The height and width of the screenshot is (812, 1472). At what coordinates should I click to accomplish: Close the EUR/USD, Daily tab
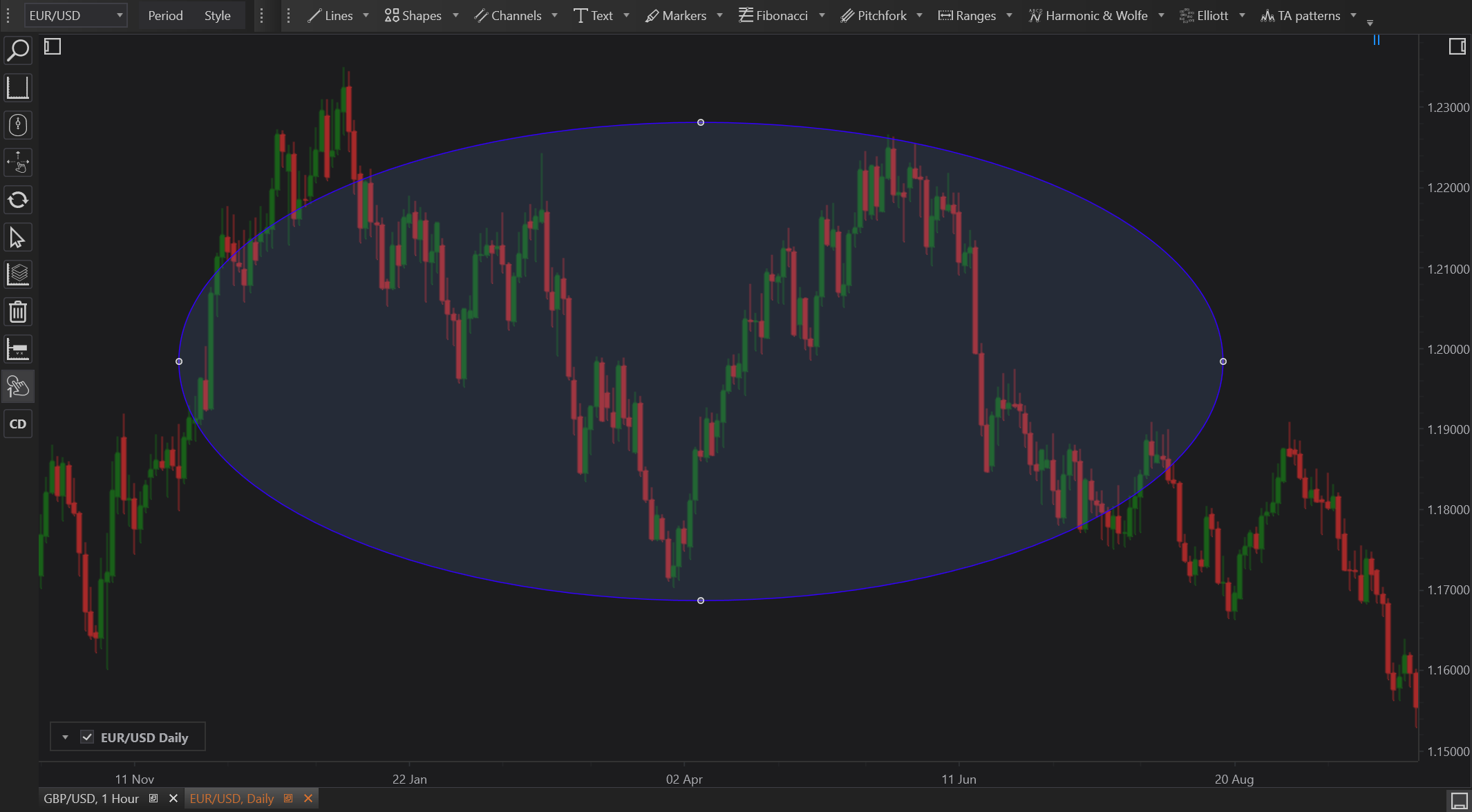pyautogui.click(x=308, y=798)
